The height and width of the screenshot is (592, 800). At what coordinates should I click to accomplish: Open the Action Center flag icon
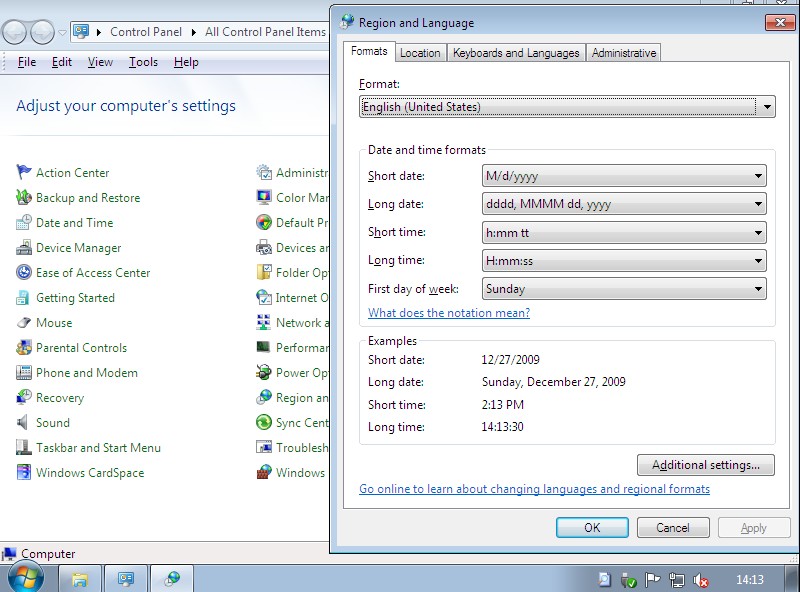pos(23,172)
